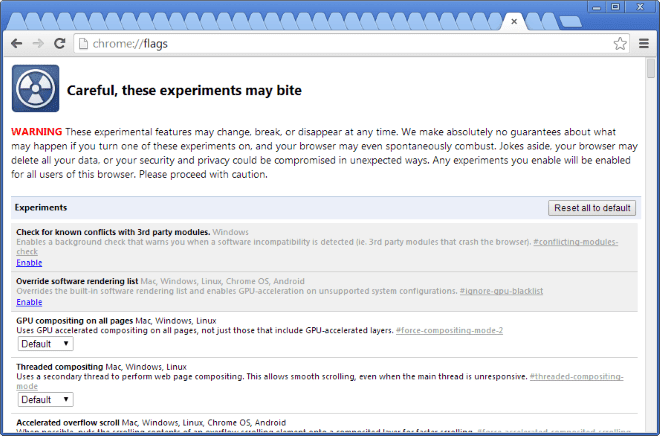
Task: Open the Chrome hamburger menu
Action: pyautogui.click(x=644, y=43)
